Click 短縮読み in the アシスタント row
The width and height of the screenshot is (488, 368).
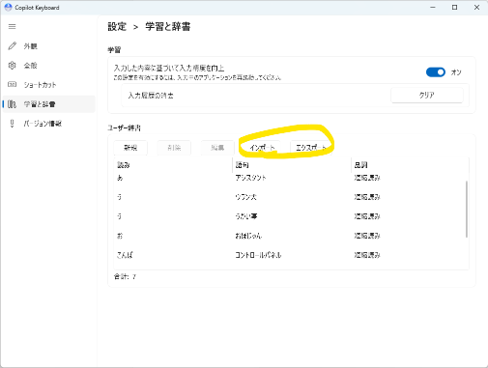click(x=367, y=178)
